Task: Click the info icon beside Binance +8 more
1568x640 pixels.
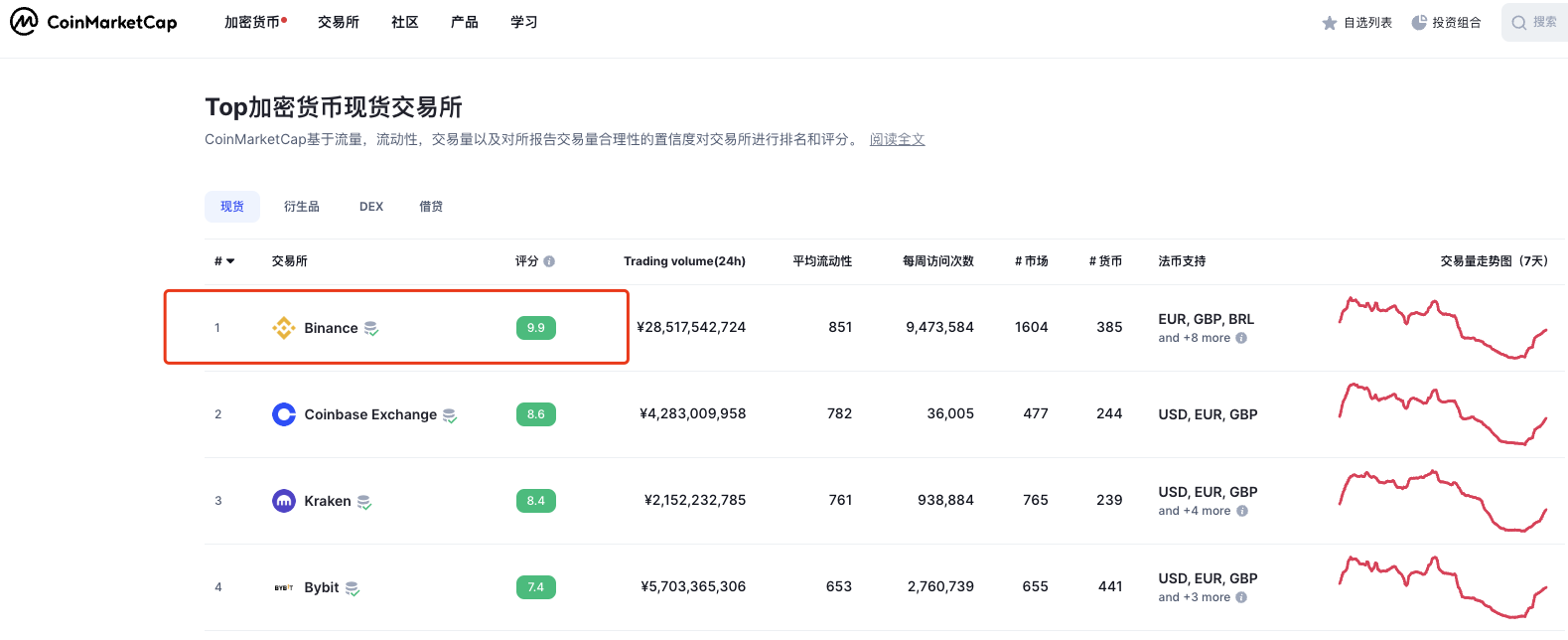Action: click(1241, 338)
